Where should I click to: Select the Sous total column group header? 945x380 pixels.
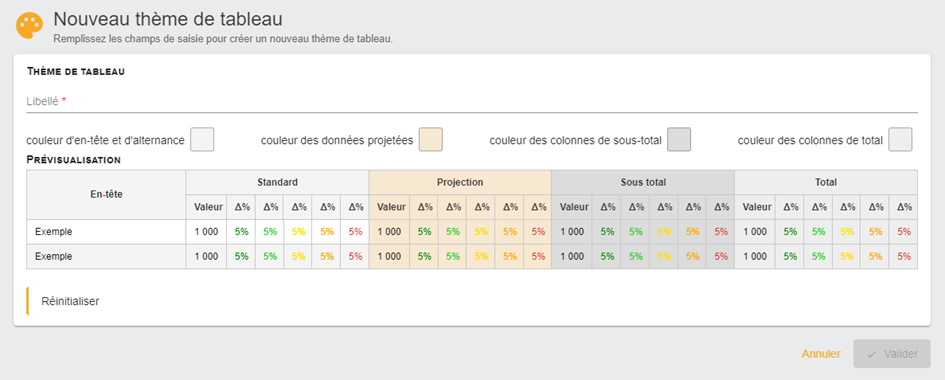tap(643, 182)
